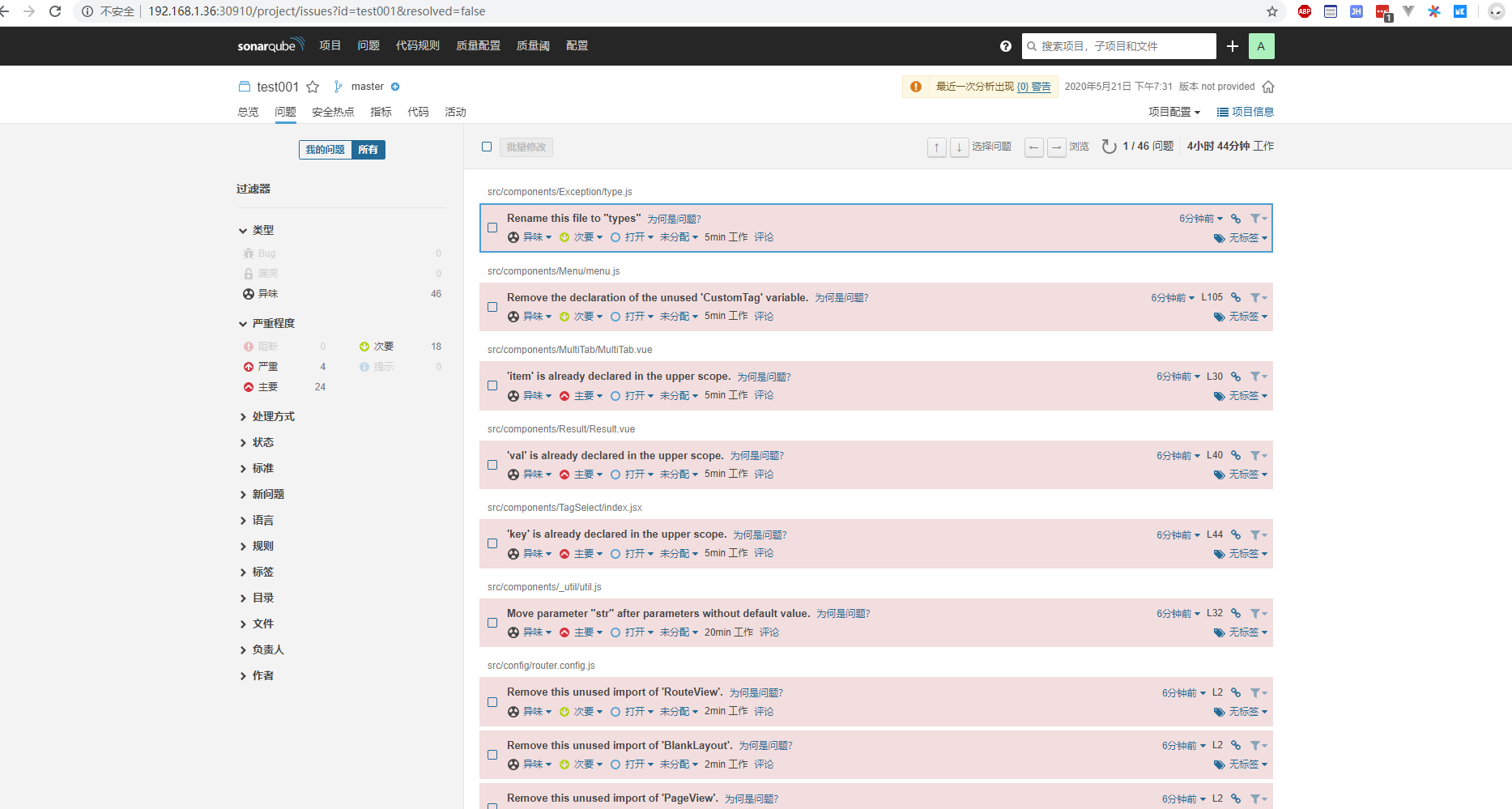Expand the 处理方式 filter section
1512x809 pixels.
(268, 416)
